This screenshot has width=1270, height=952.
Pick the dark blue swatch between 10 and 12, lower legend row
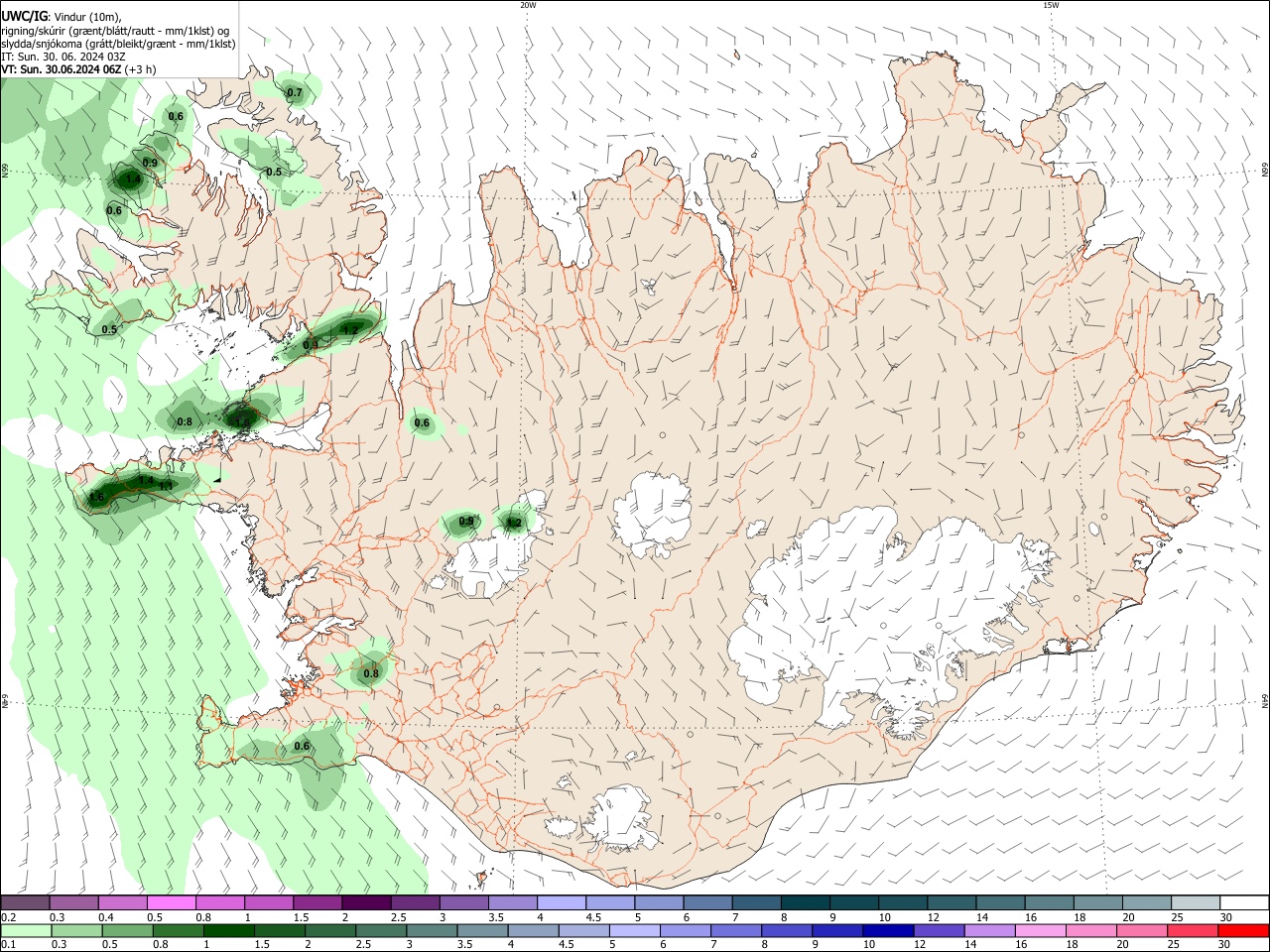(x=888, y=930)
